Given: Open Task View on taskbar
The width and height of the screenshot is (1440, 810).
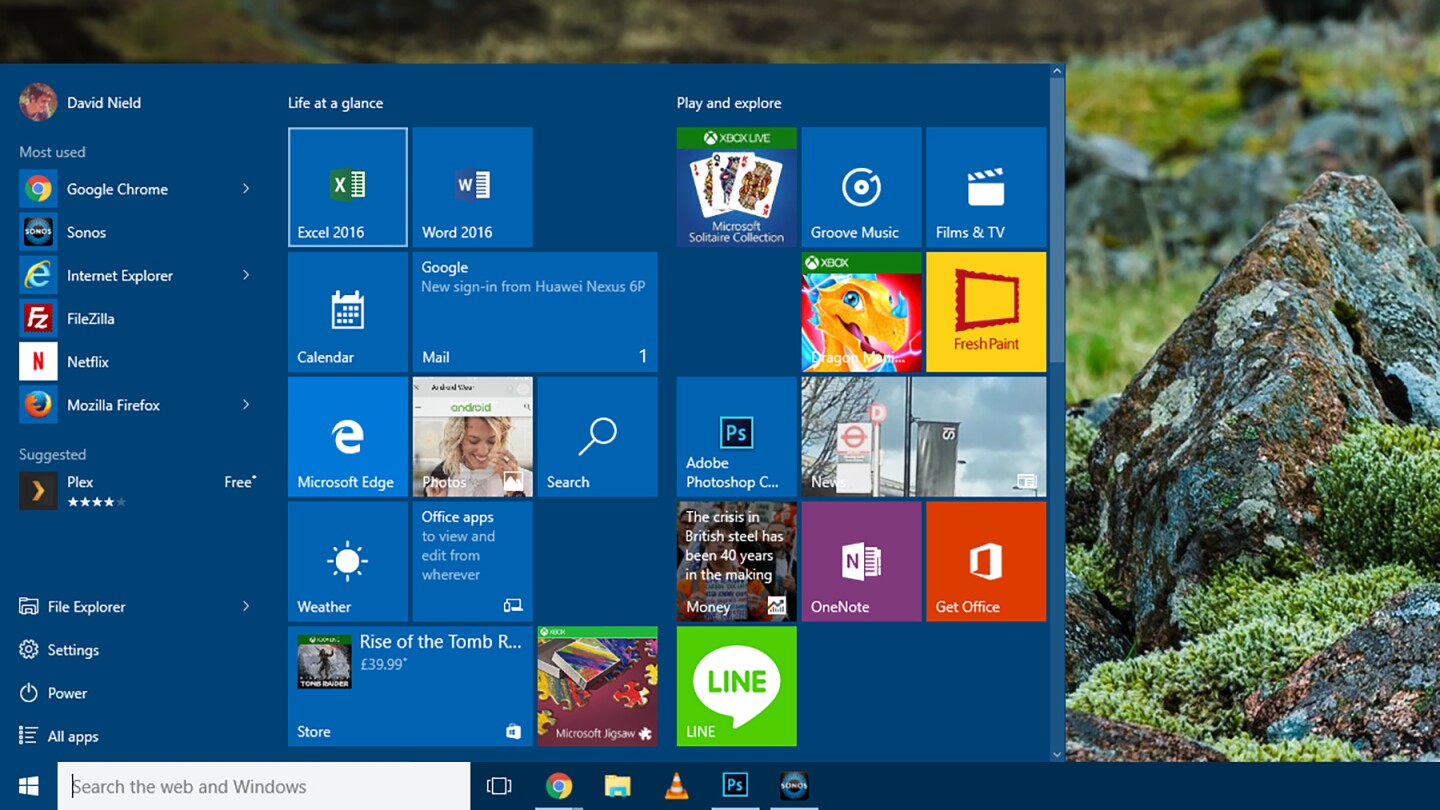Looking at the screenshot, I should (x=499, y=786).
